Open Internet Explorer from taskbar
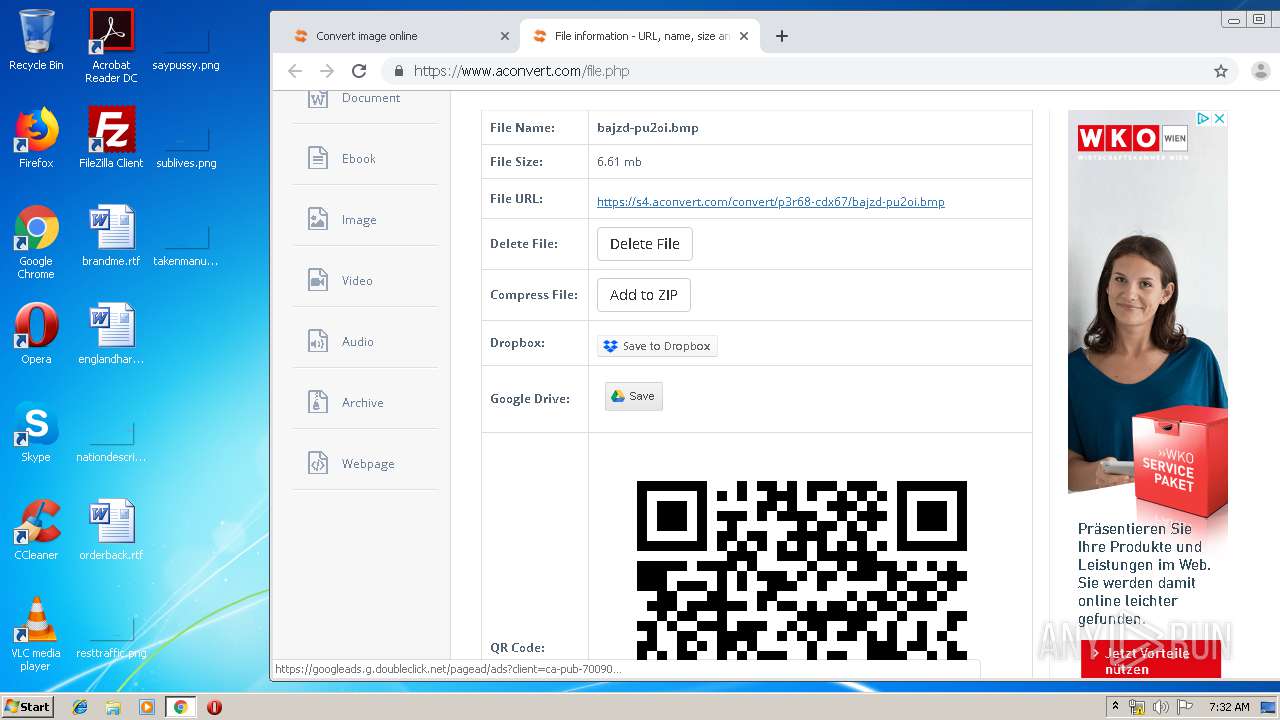The width and height of the screenshot is (1280, 720). pos(80,707)
